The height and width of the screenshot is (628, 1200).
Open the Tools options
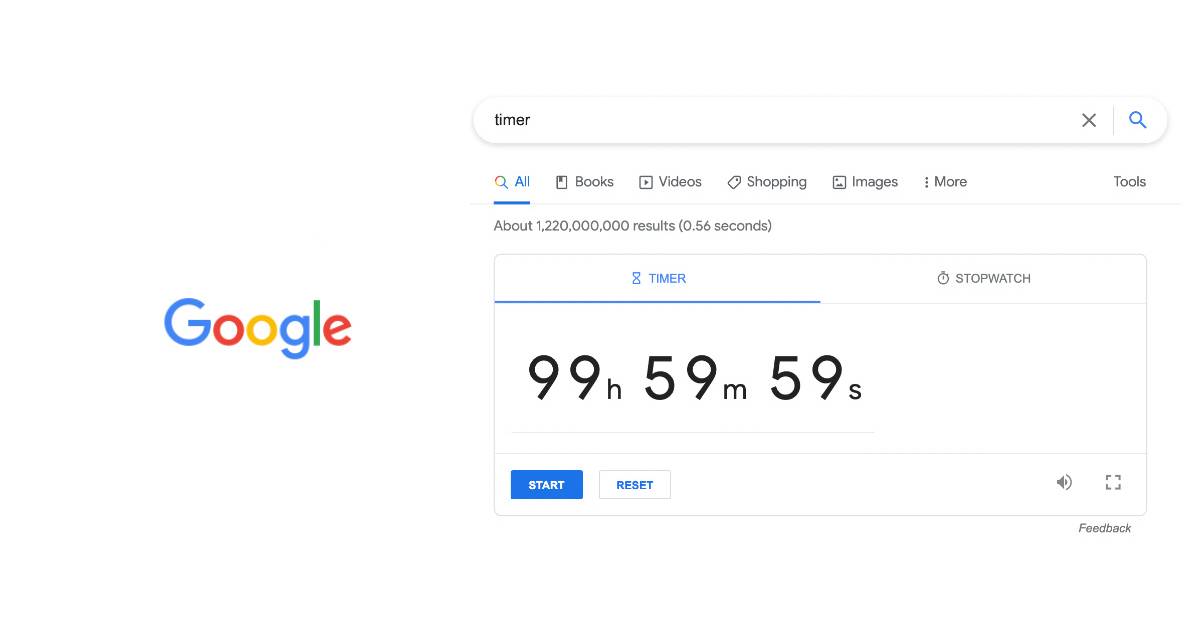1129,182
